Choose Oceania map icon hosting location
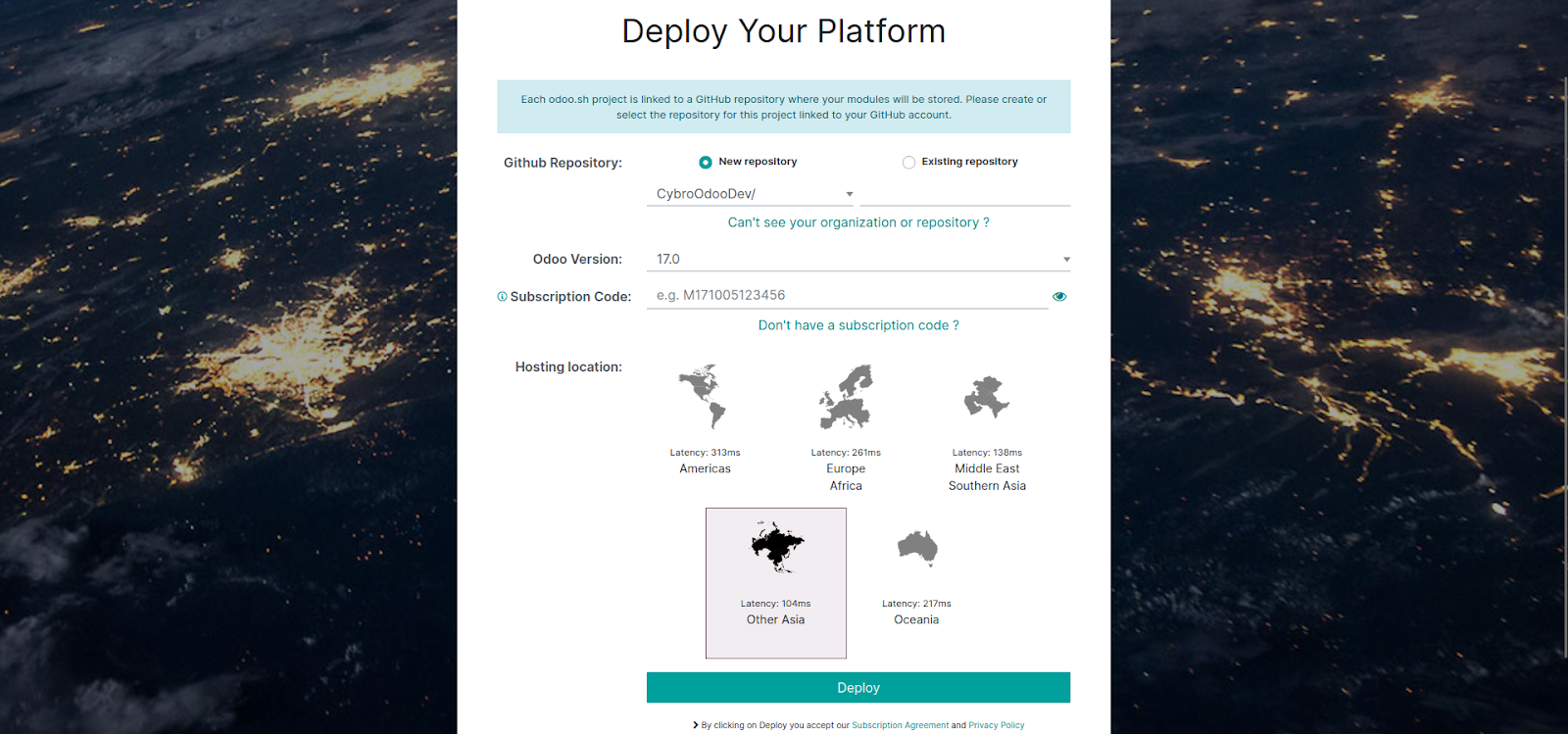1568x734 pixels. [x=917, y=548]
